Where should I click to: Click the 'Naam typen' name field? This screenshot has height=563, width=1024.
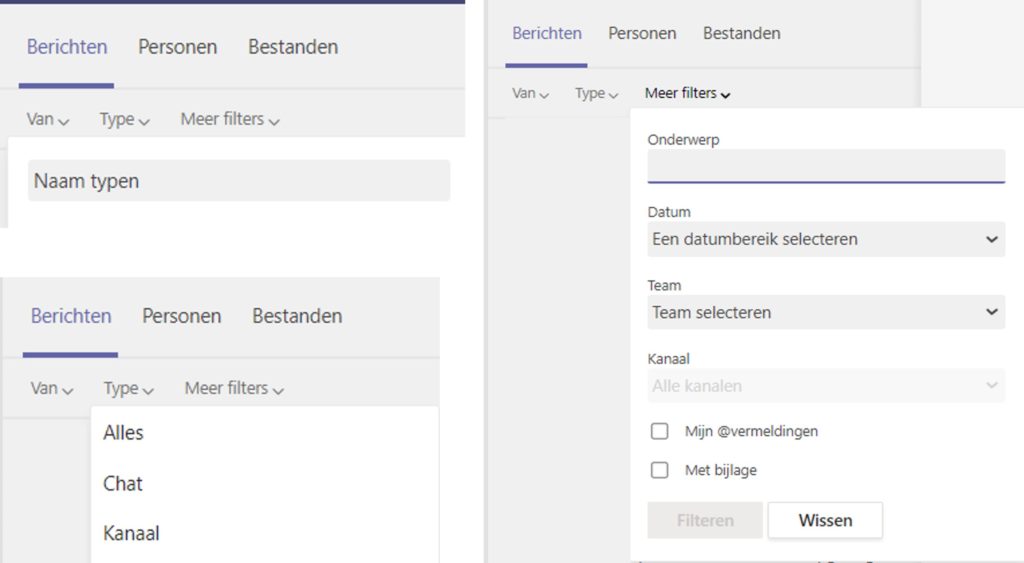(239, 181)
